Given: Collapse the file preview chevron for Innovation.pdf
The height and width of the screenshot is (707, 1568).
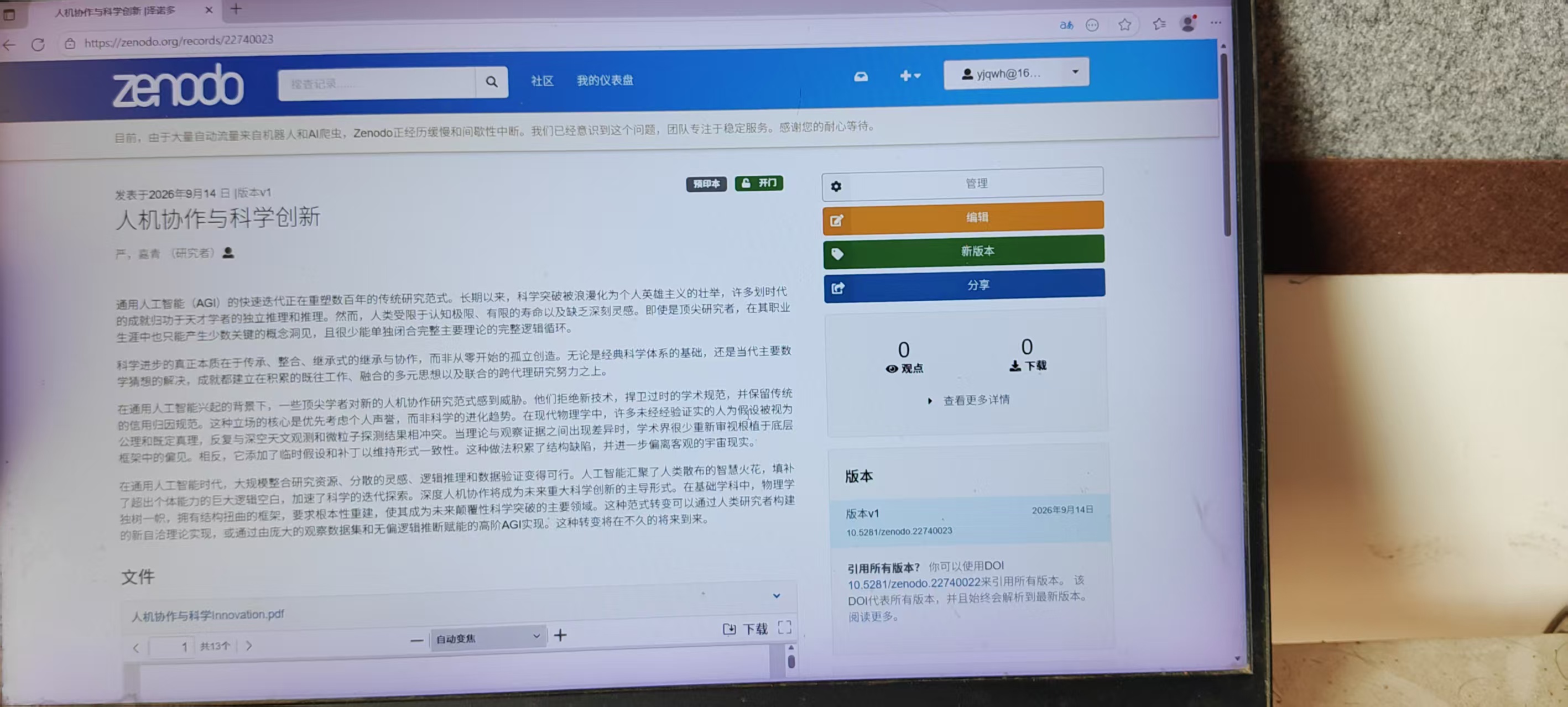Looking at the screenshot, I should 776,595.
